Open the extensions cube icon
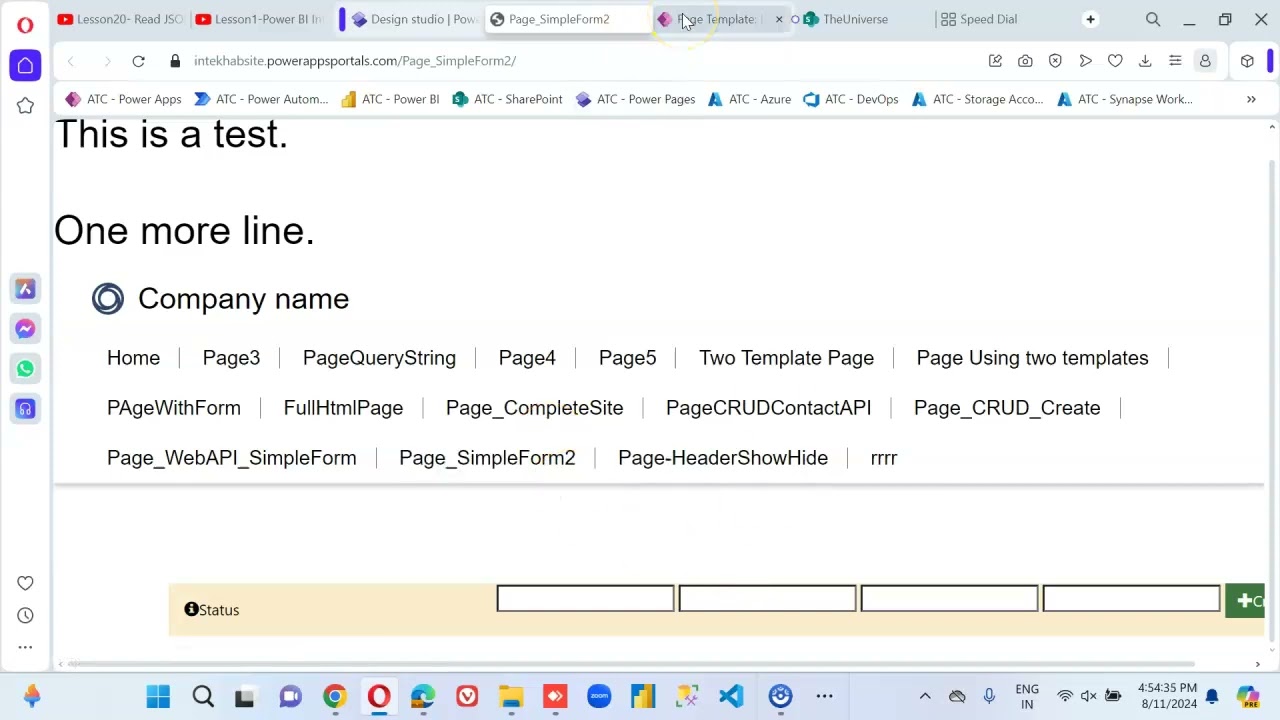Screen dimensions: 1280x720 (x=1247, y=61)
